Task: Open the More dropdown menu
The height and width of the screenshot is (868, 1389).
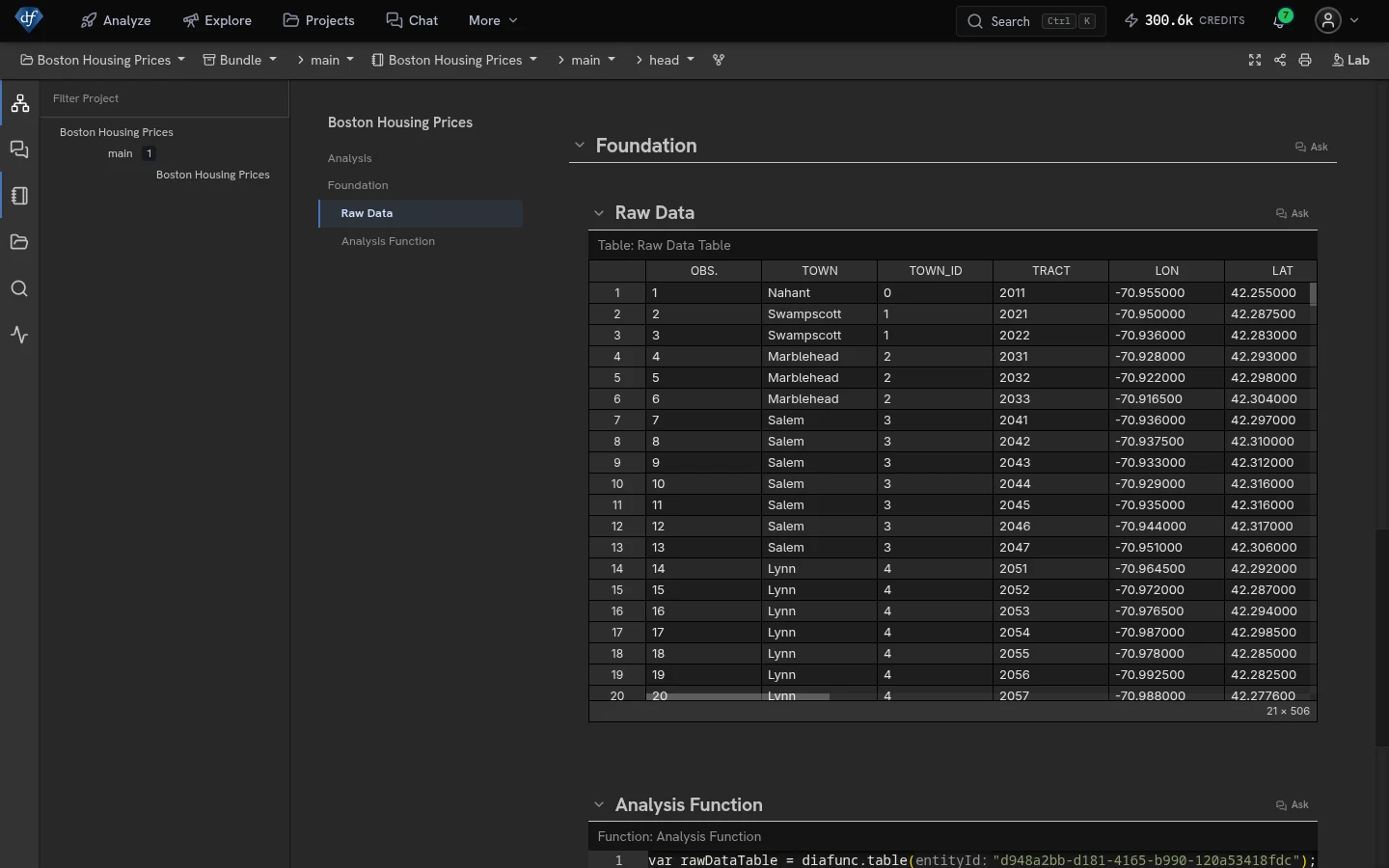Action: (493, 20)
